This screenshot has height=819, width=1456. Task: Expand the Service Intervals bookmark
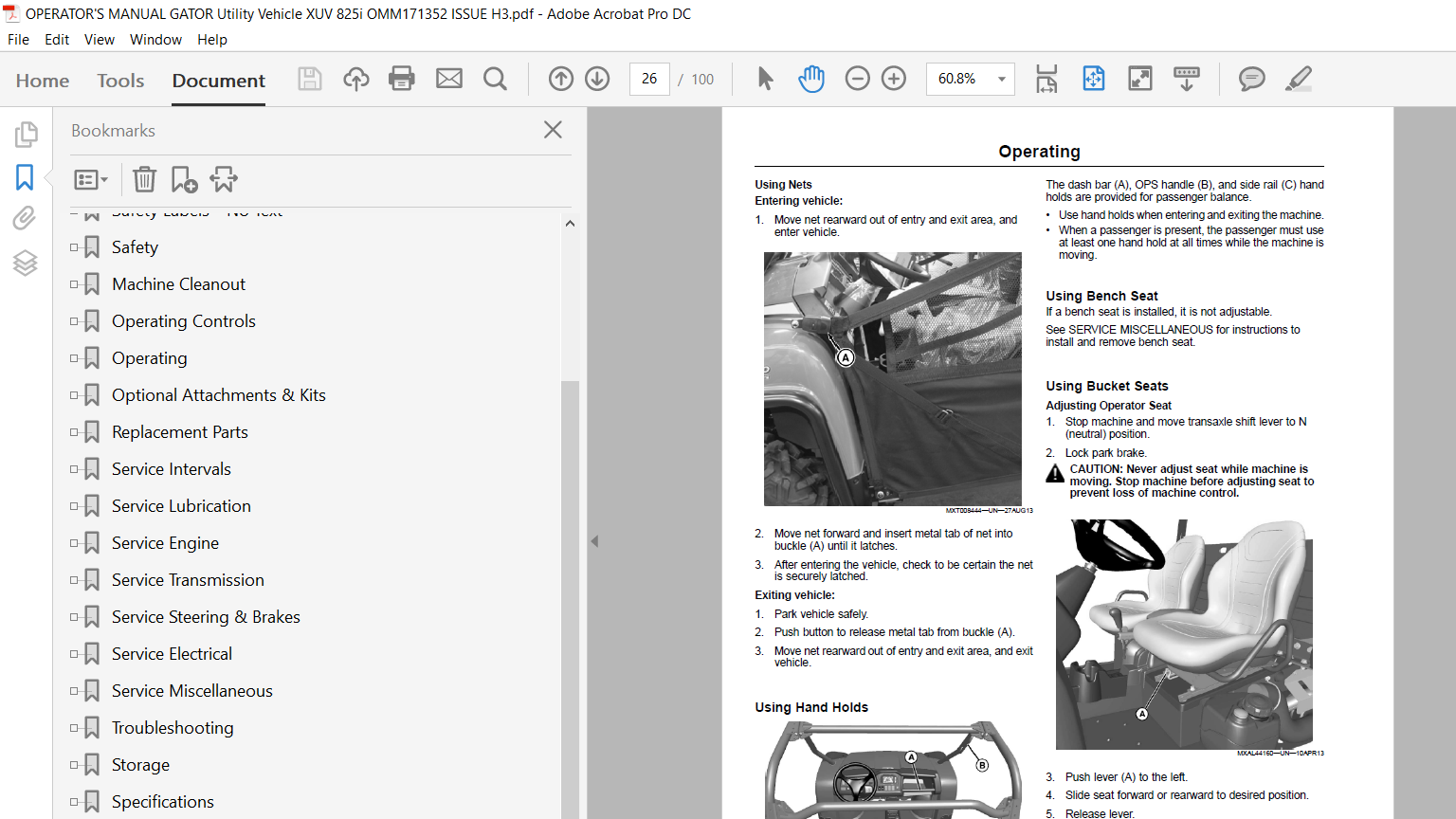point(74,469)
